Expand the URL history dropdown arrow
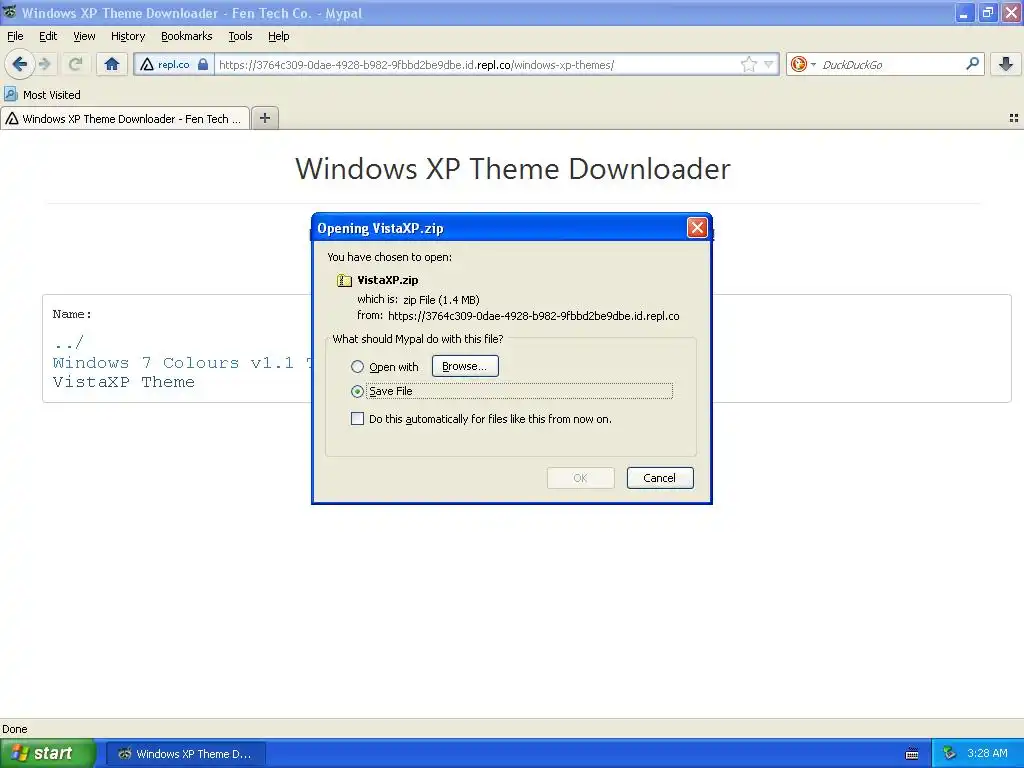Image resolution: width=1024 pixels, height=768 pixels. (769, 64)
